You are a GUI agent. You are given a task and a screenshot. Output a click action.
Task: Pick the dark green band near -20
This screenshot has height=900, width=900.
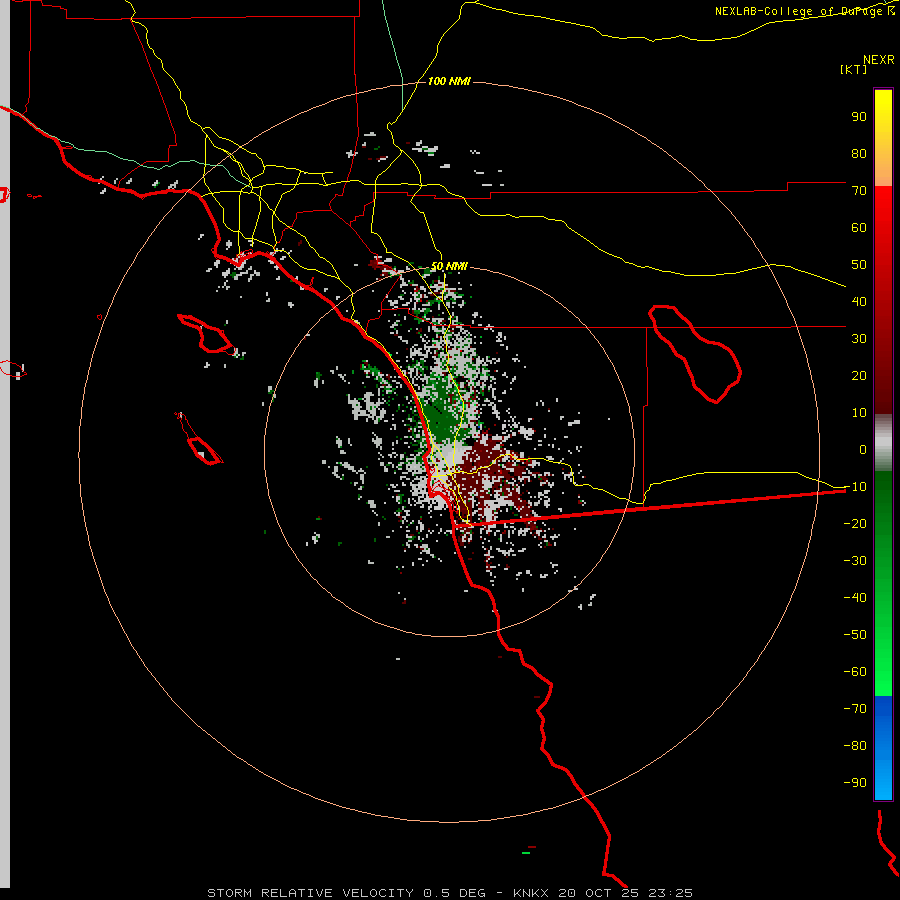tap(883, 511)
